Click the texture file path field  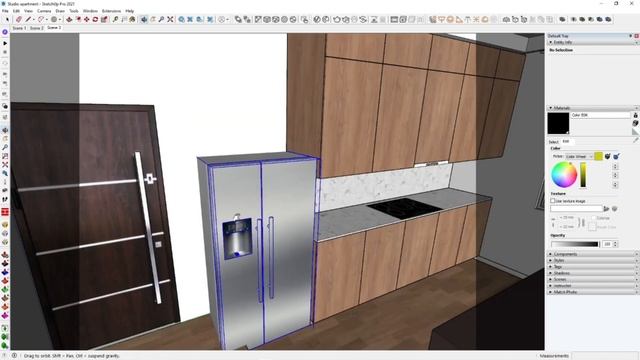(x=576, y=209)
